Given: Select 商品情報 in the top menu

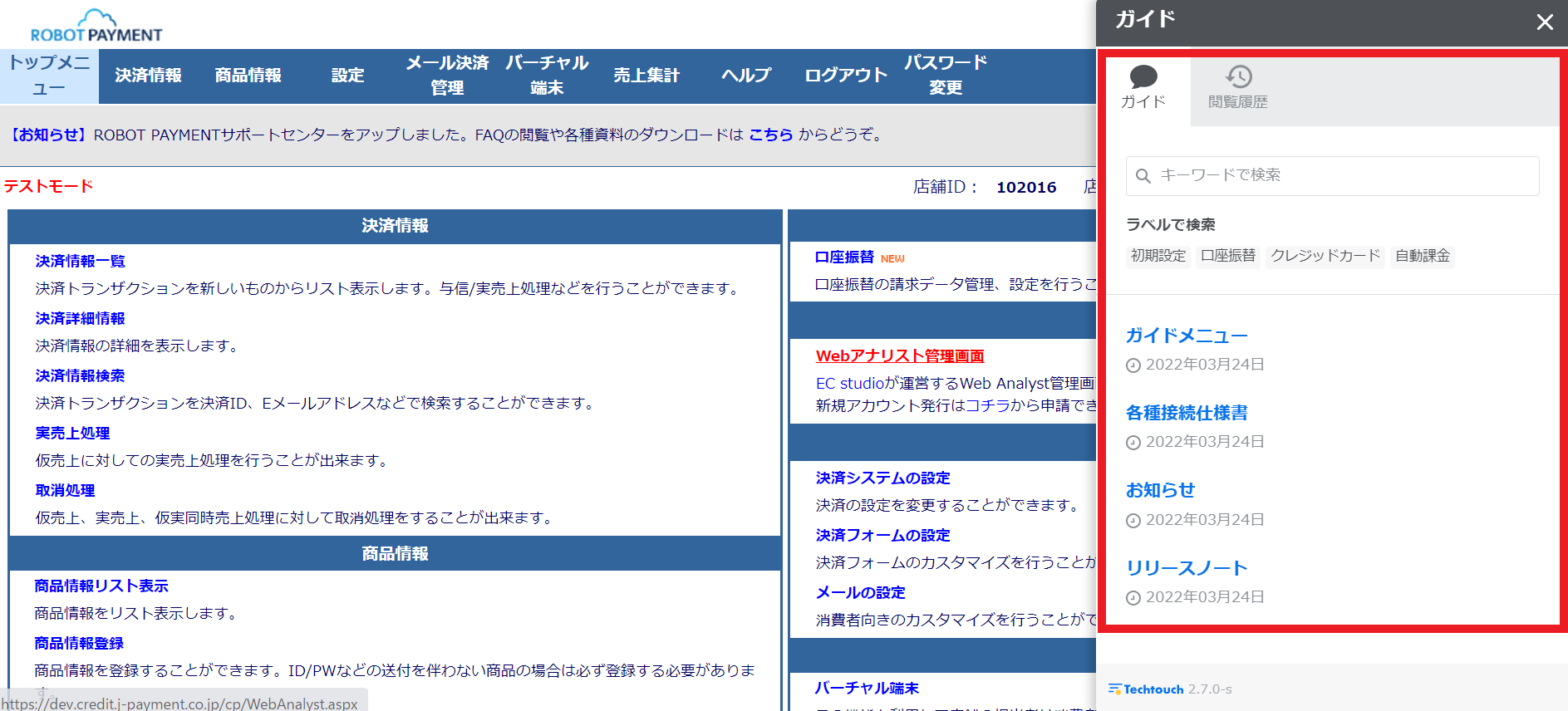Looking at the screenshot, I should 248,76.
